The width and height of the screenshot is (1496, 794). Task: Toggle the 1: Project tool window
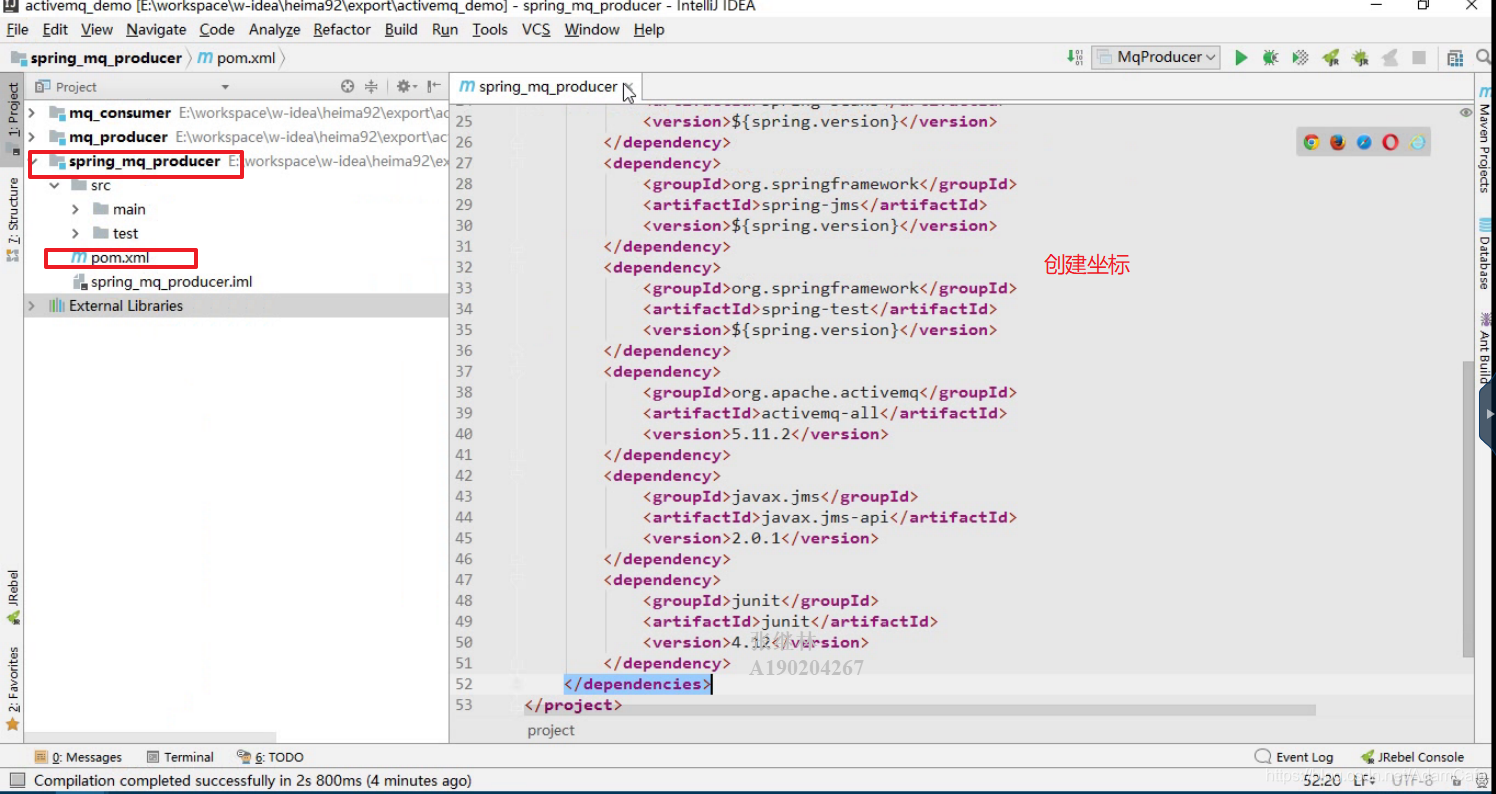tap(12, 117)
